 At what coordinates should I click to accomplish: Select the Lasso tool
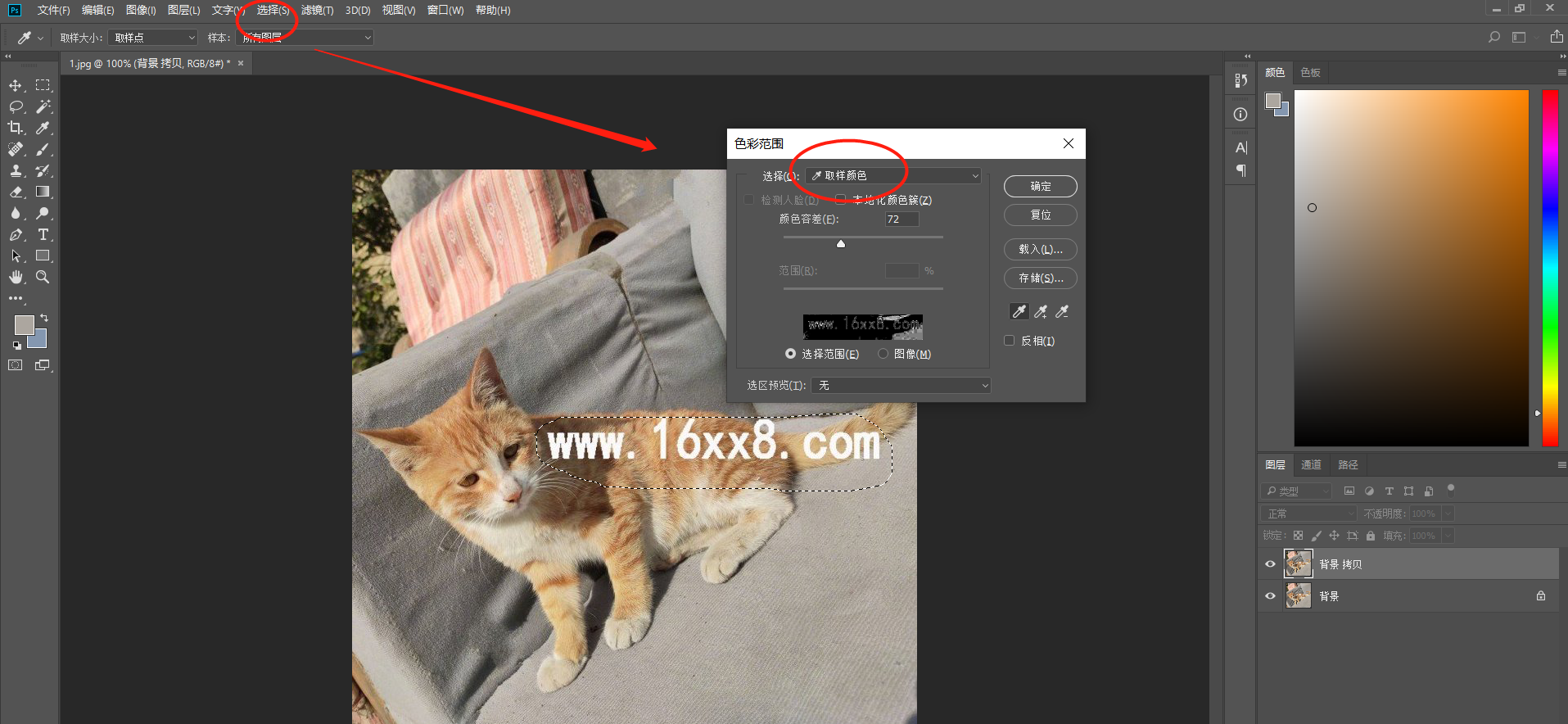[x=16, y=106]
